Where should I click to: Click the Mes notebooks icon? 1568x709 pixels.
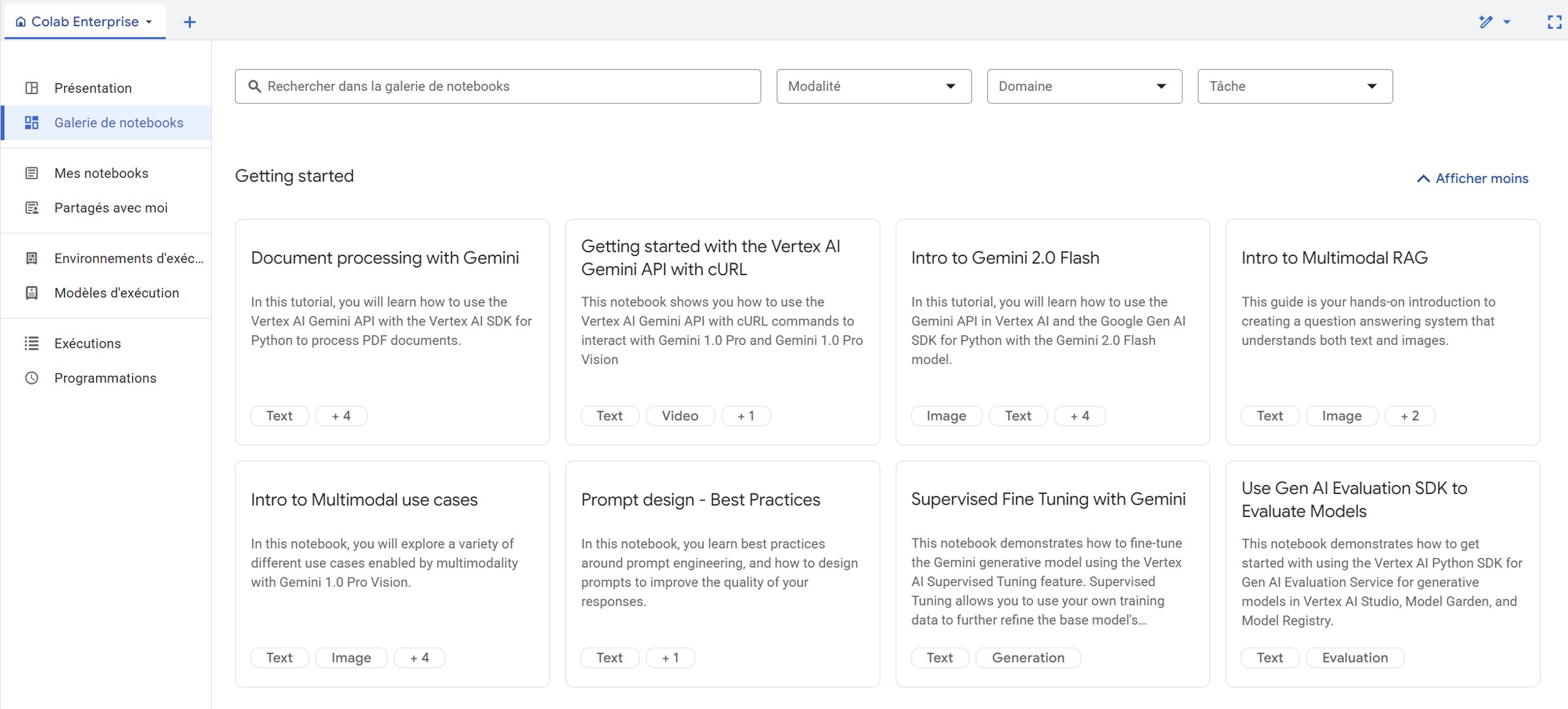coord(31,173)
